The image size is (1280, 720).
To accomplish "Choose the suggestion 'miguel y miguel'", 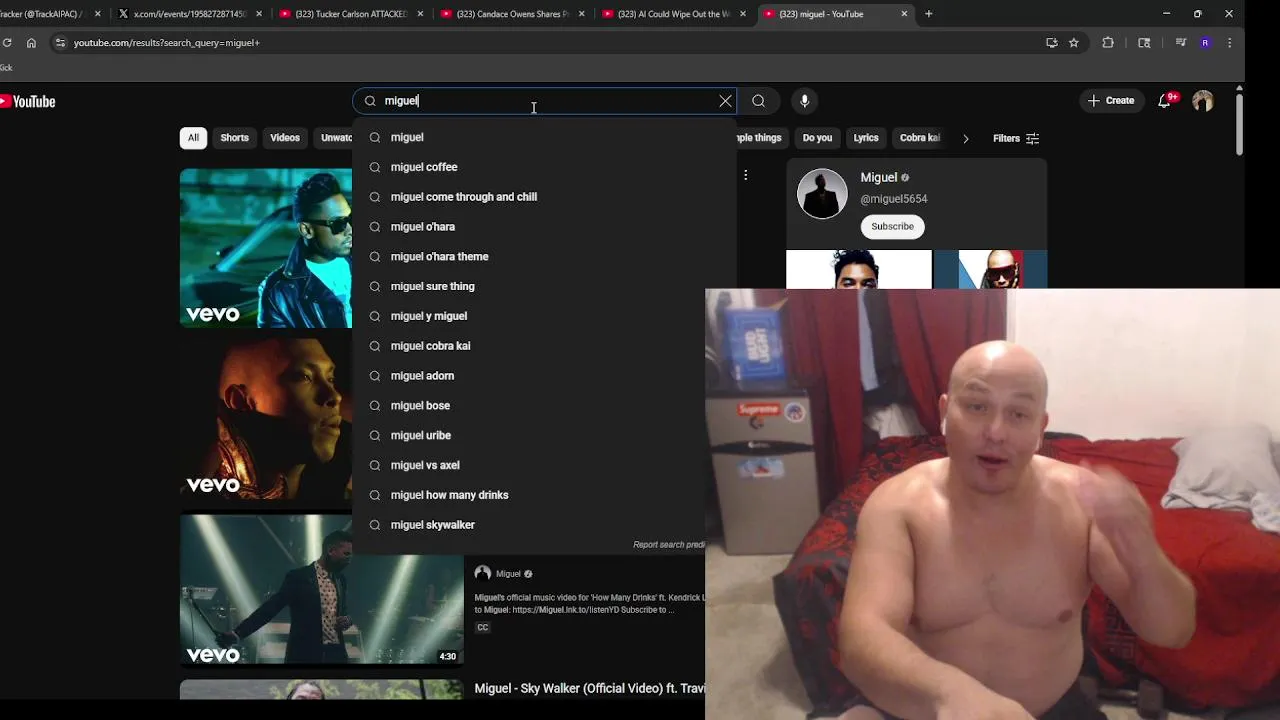I will (x=544, y=316).
